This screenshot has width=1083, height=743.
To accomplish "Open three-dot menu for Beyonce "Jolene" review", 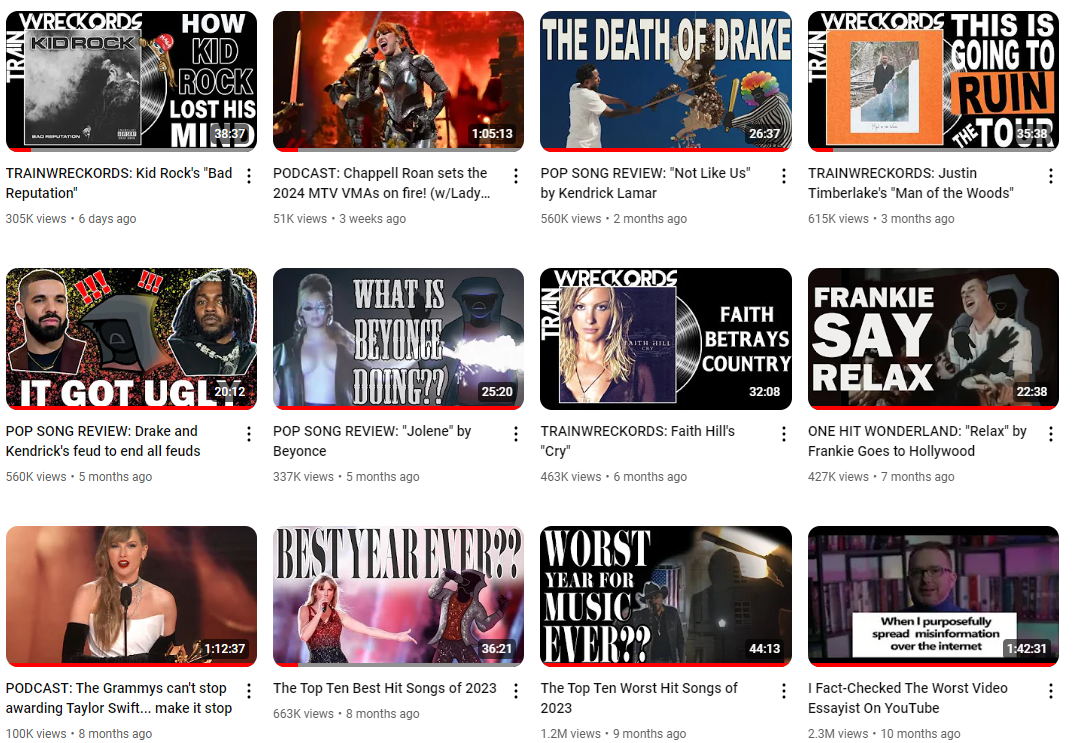I will coord(516,434).
